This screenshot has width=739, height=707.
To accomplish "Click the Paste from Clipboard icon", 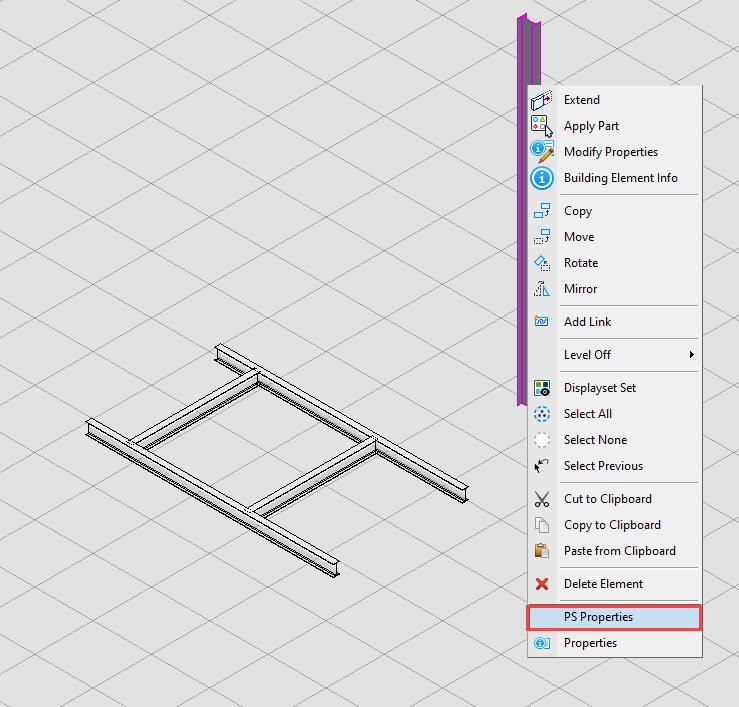I will pos(542,551).
